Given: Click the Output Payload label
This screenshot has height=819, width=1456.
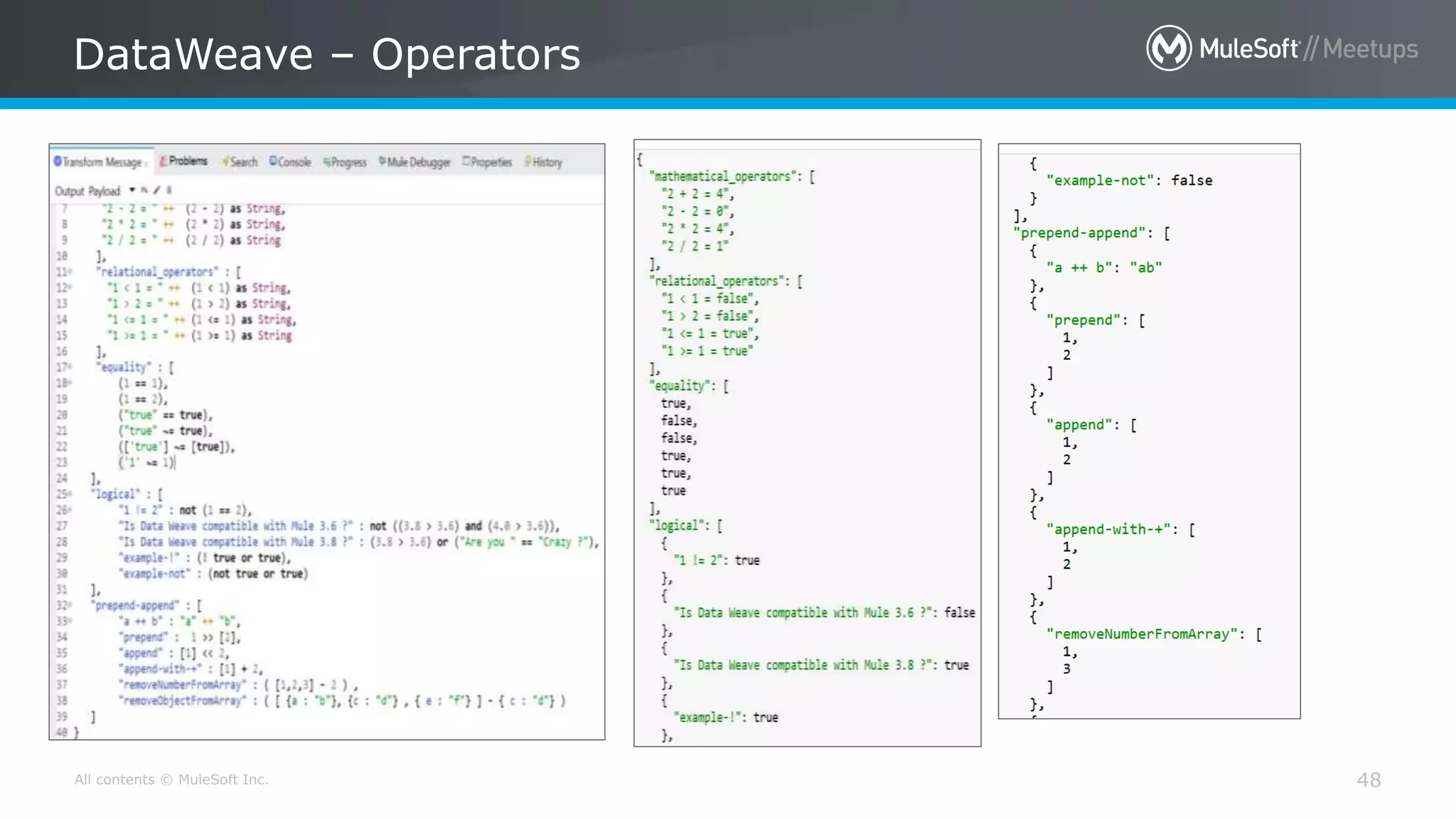Looking at the screenshot, I should [x=87, y=191].
